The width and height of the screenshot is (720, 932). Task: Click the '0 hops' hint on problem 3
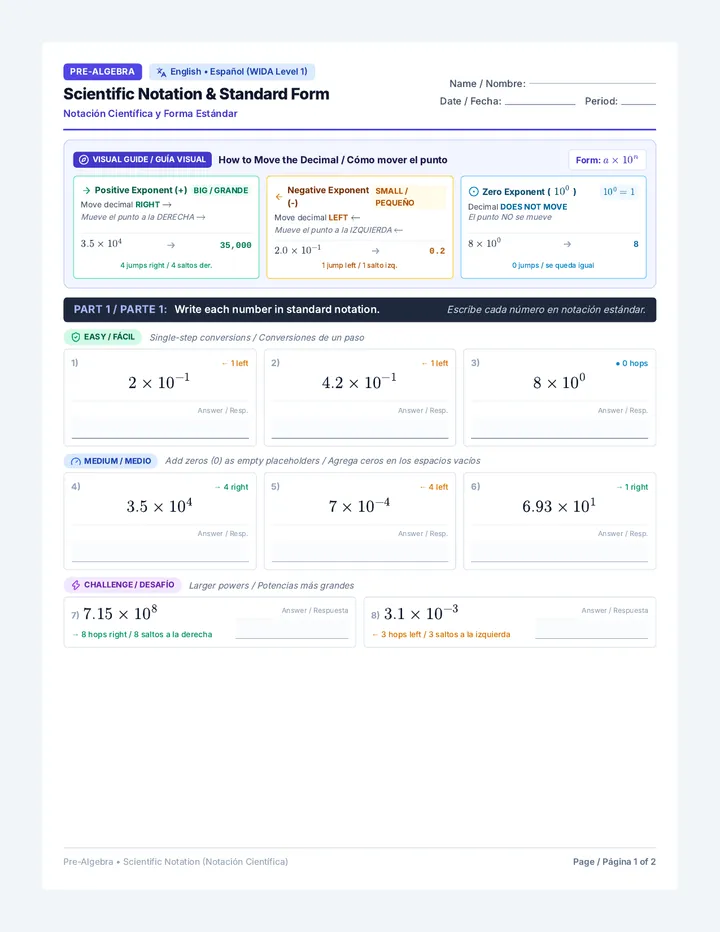pyautogui.click(x=631, y=363)
